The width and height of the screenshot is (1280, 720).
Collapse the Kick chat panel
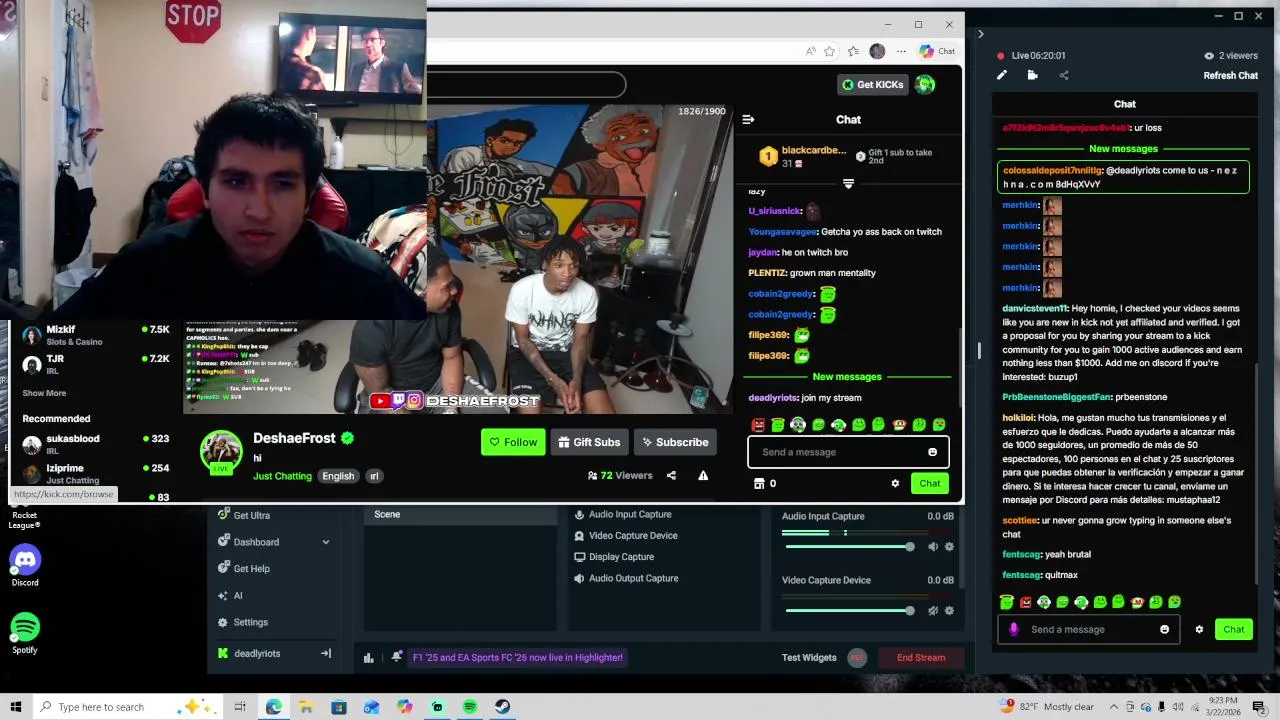[x=748, y=119]
